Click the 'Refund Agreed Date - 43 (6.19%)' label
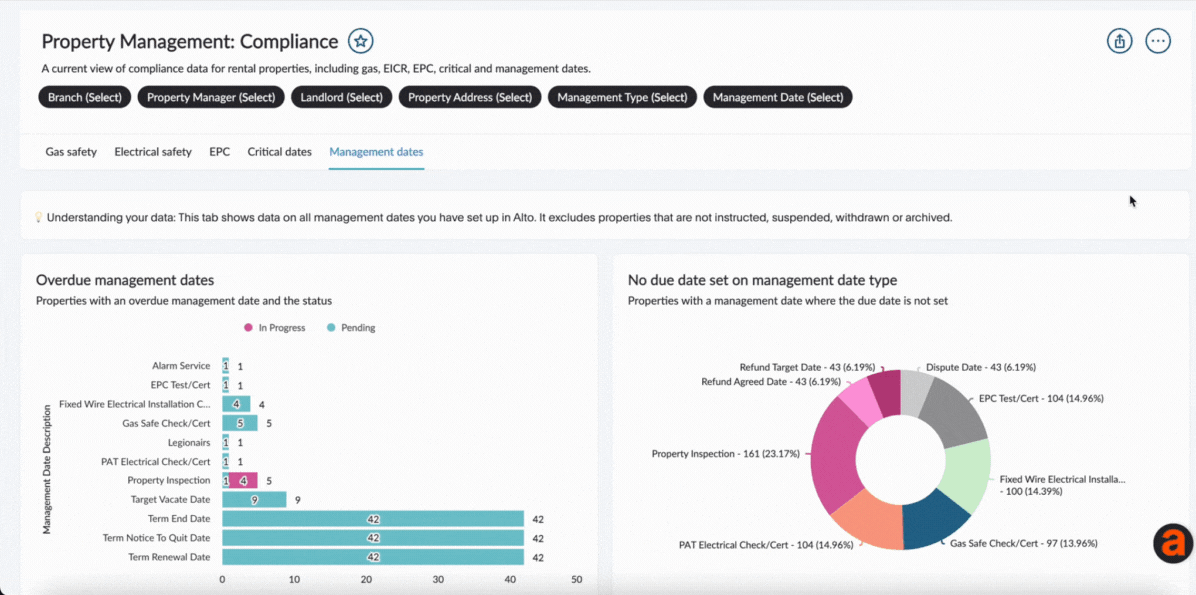 (771, 381)
